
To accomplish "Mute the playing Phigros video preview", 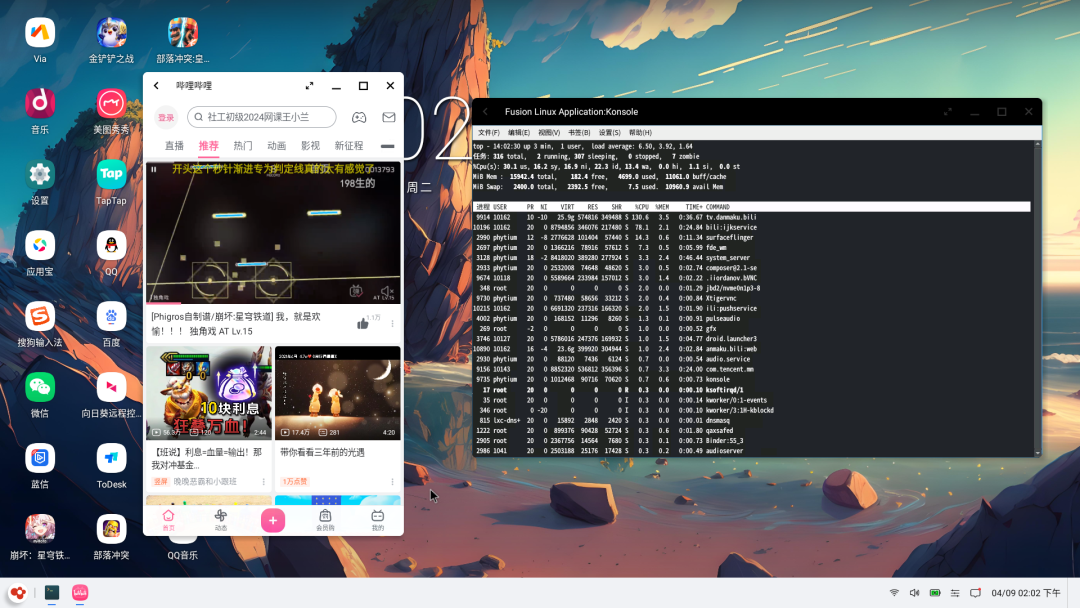I will [386, 291].
